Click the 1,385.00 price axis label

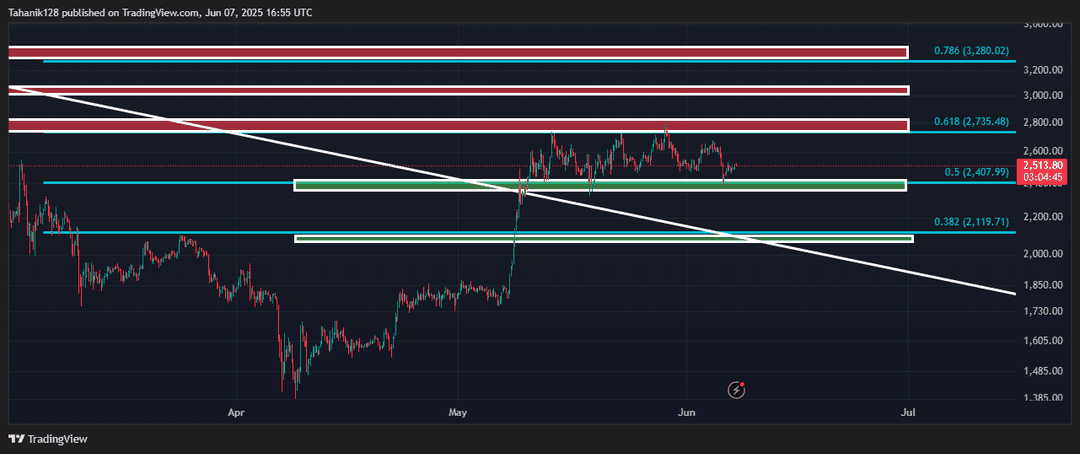pos(1043,398)
